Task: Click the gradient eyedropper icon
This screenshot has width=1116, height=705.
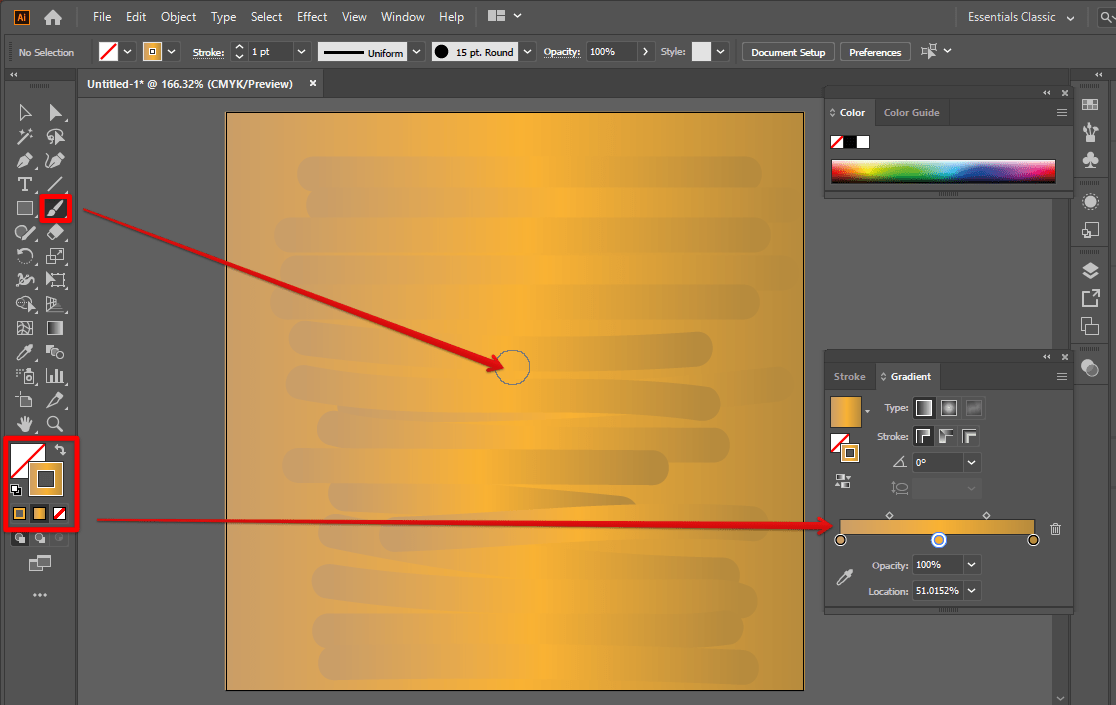Action: click(x=843, y=577)
